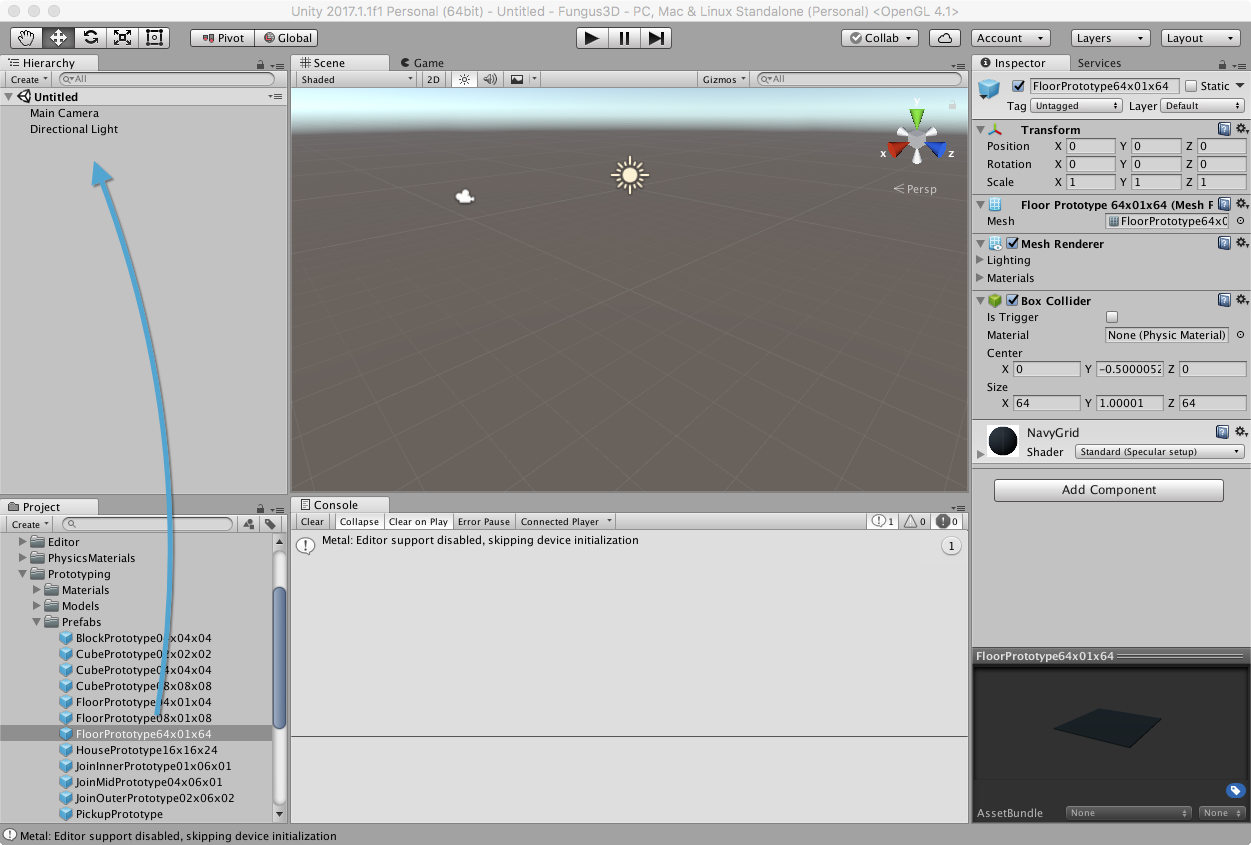The height and width of the screenshot is (845, 1251).
Task: Expand the Materials folder in Project
Action: (x=38, y=590)
